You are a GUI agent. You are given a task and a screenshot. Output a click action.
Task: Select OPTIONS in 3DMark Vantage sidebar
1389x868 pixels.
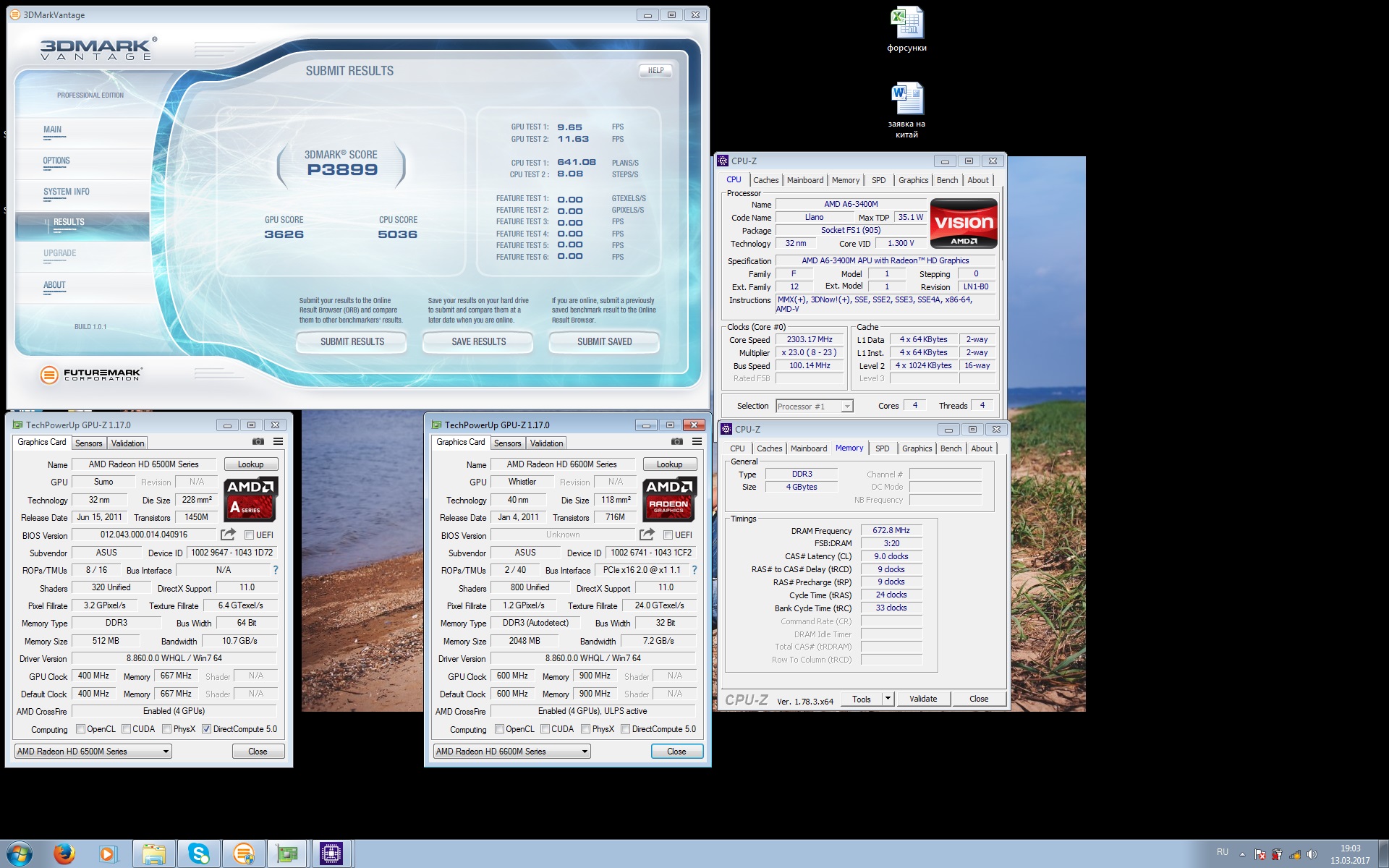(56, 161)
